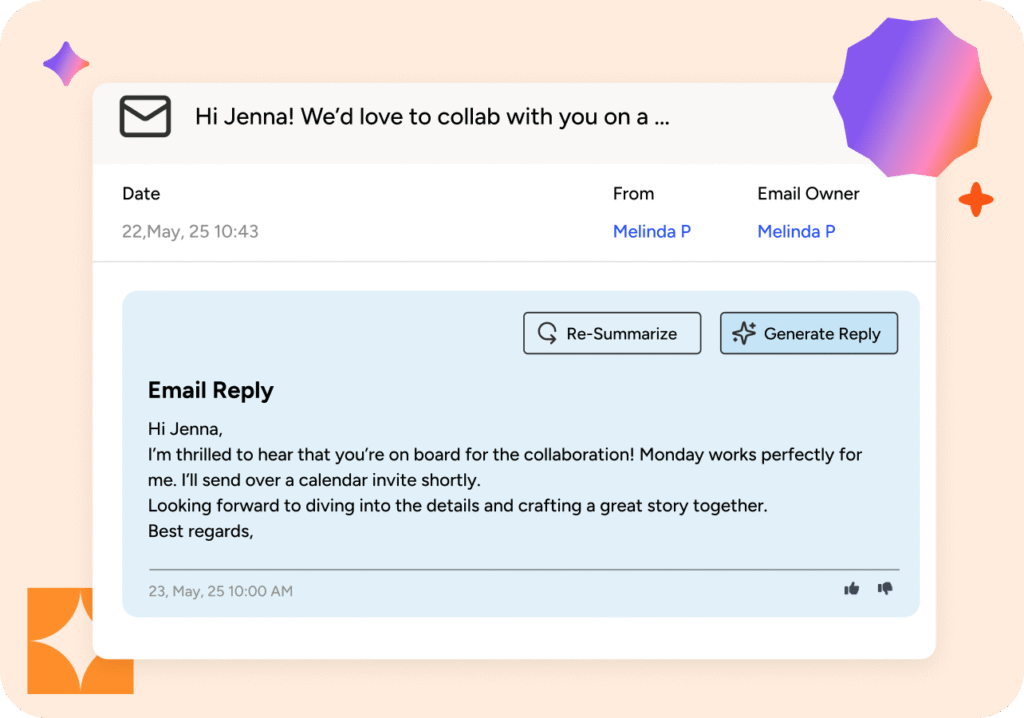Open the Melinda P link under Email Owner

pyautogui.click(x=796, y=231)
